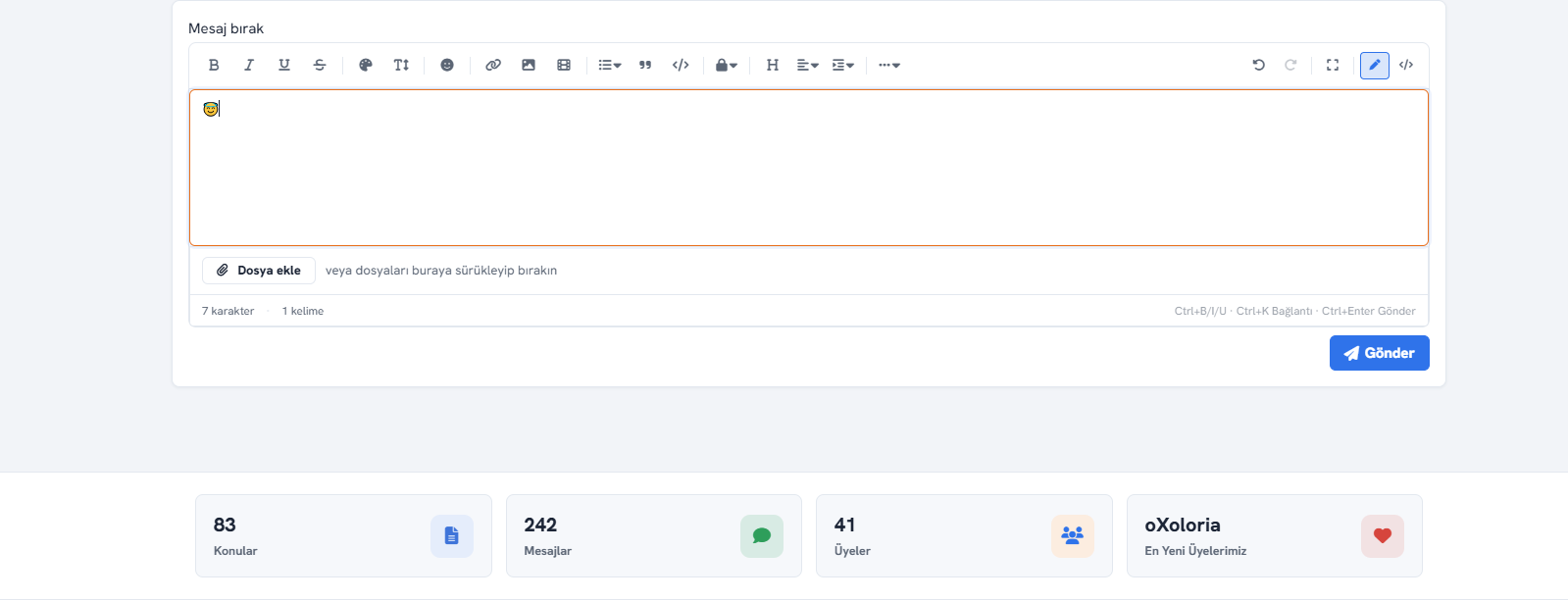
Task: Expand the text alignment dropdown
Action: pyautogui.click(x=807, y=65)
